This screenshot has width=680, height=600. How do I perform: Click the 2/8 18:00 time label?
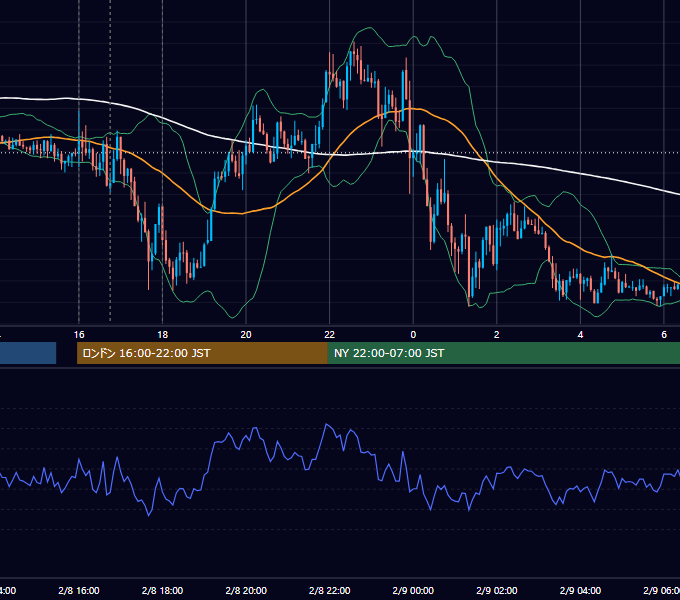click(163, 590)
